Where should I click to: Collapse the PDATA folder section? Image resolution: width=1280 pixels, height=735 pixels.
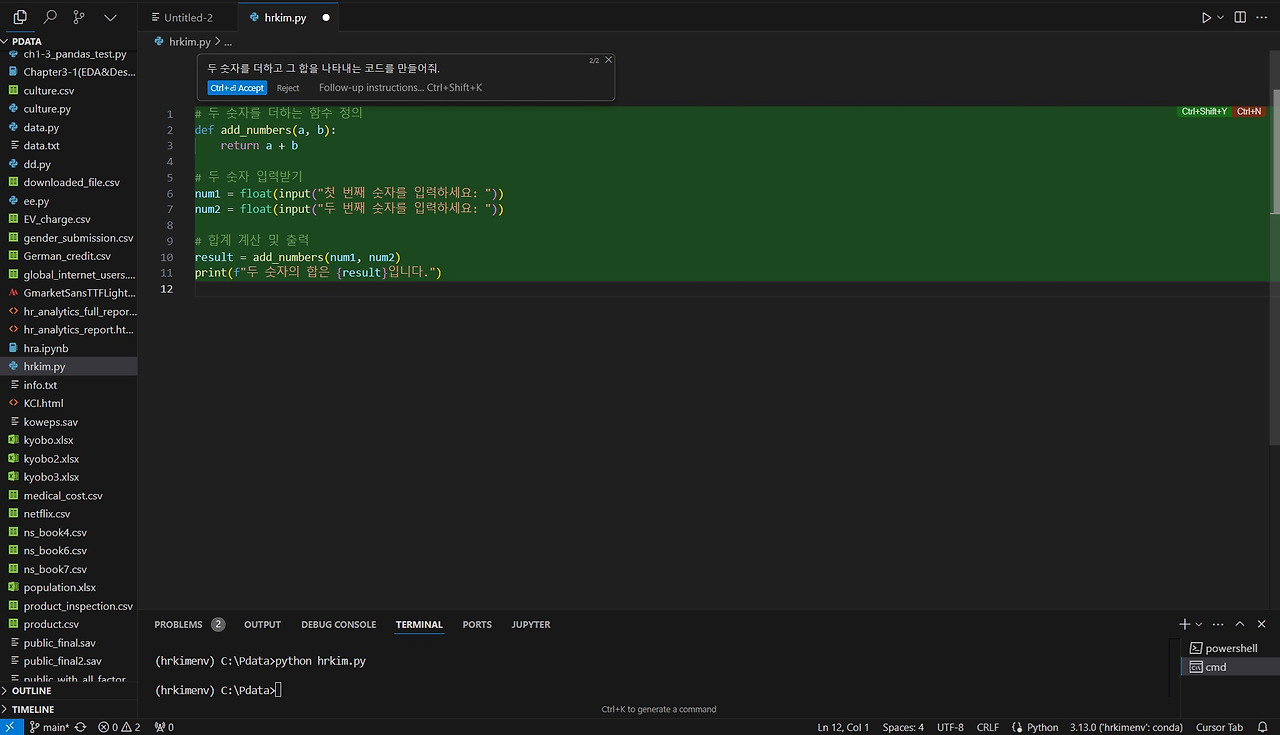coord(69,41)
